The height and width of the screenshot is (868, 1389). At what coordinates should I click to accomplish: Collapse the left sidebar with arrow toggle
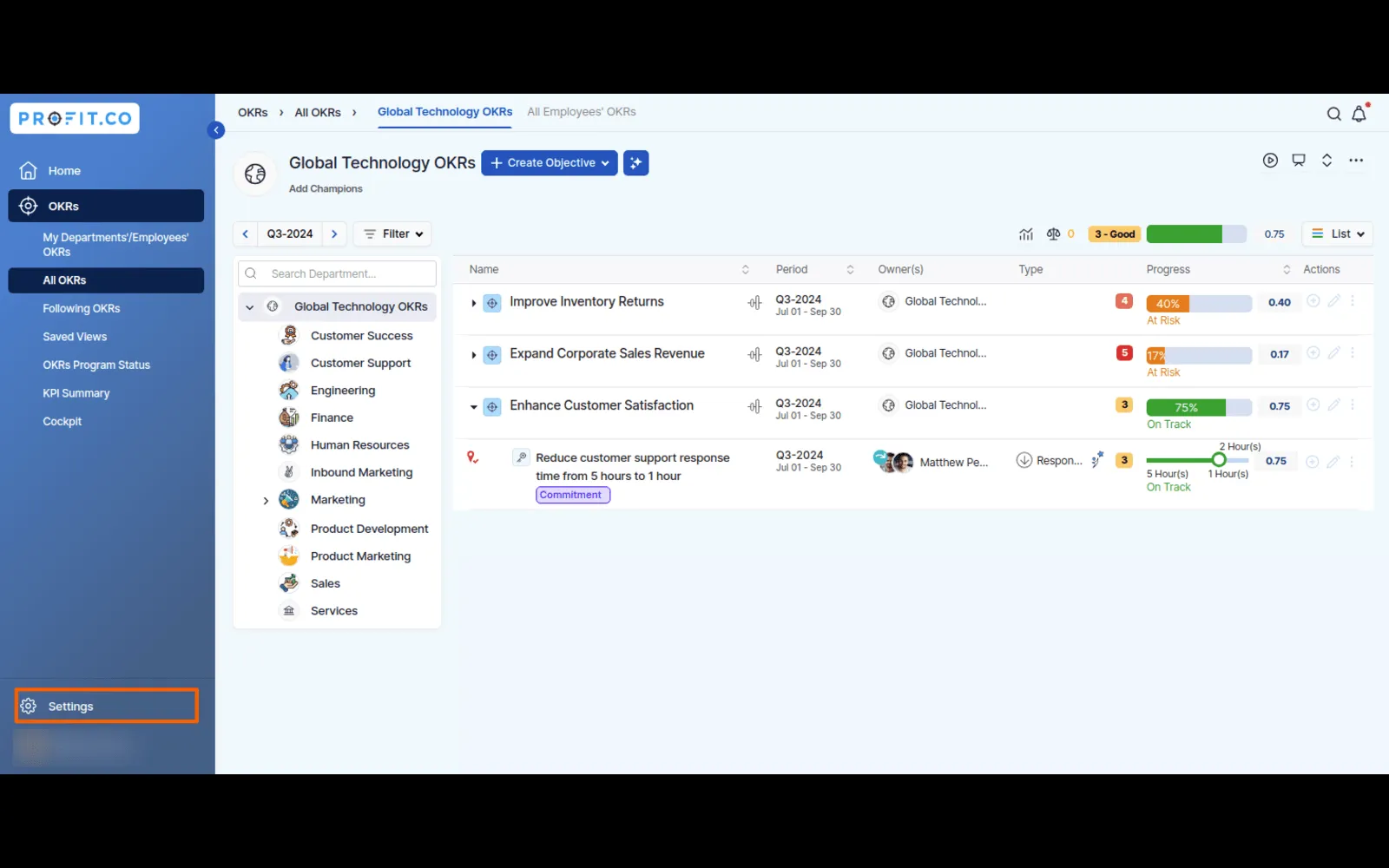[216, 130]
